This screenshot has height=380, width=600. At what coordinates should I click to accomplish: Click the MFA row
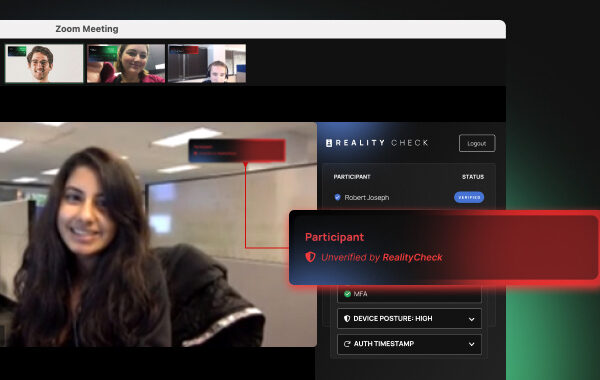tap(409, 294)
